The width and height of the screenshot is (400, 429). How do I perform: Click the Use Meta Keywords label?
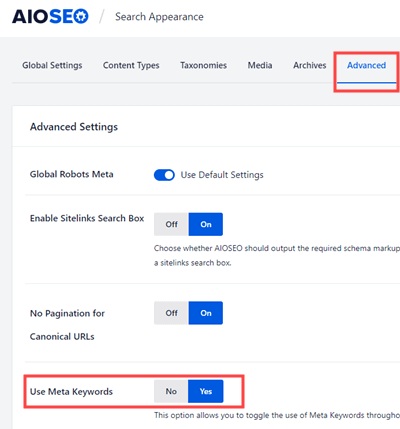pyautogui.click(x=71, y=391)
